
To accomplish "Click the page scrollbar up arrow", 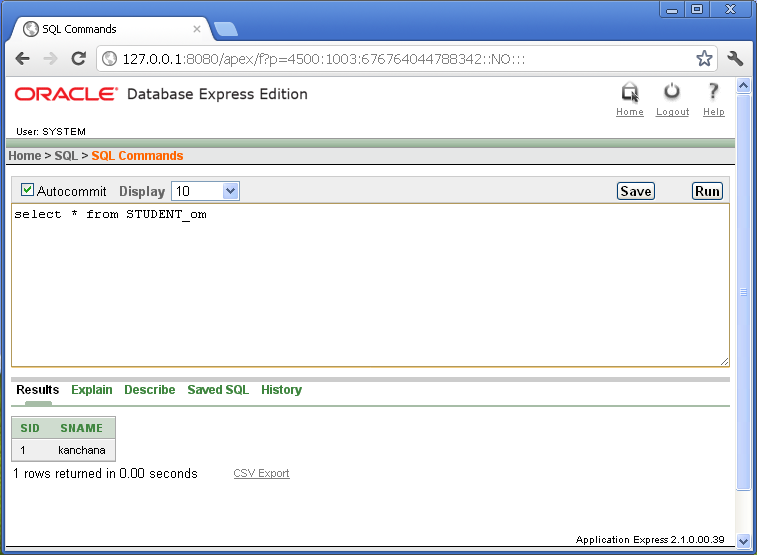I will point(743,86).
